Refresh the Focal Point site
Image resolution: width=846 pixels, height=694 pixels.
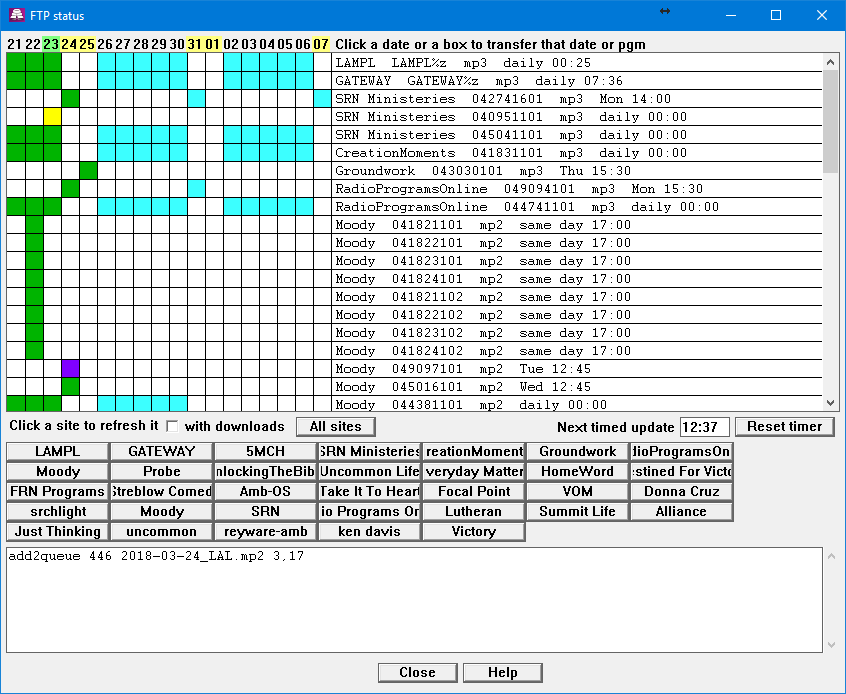tap(474, 491)
